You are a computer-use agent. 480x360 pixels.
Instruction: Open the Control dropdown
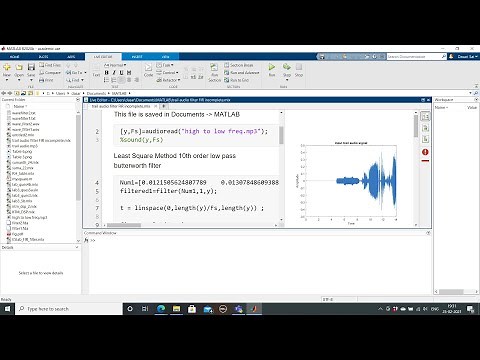tap(167, 72)
